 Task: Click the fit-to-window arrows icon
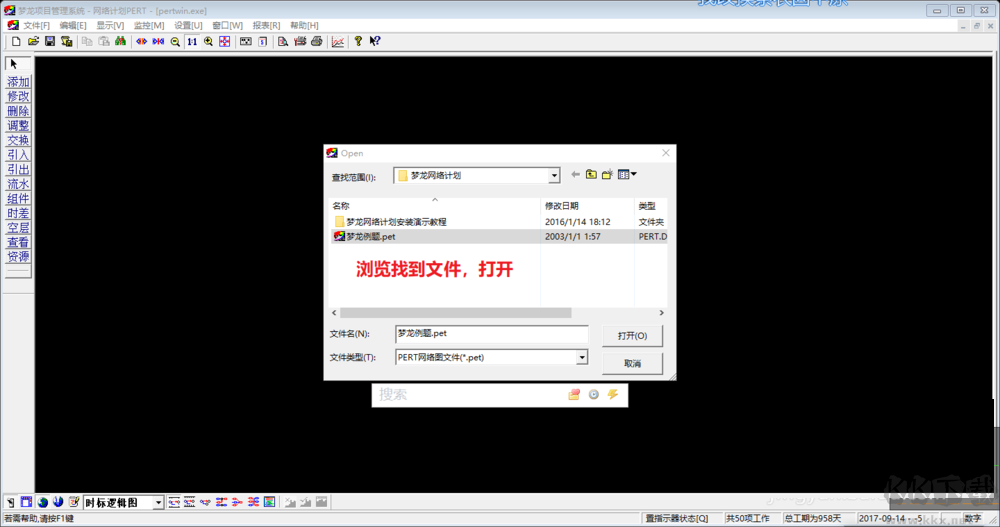pos(224,41)
